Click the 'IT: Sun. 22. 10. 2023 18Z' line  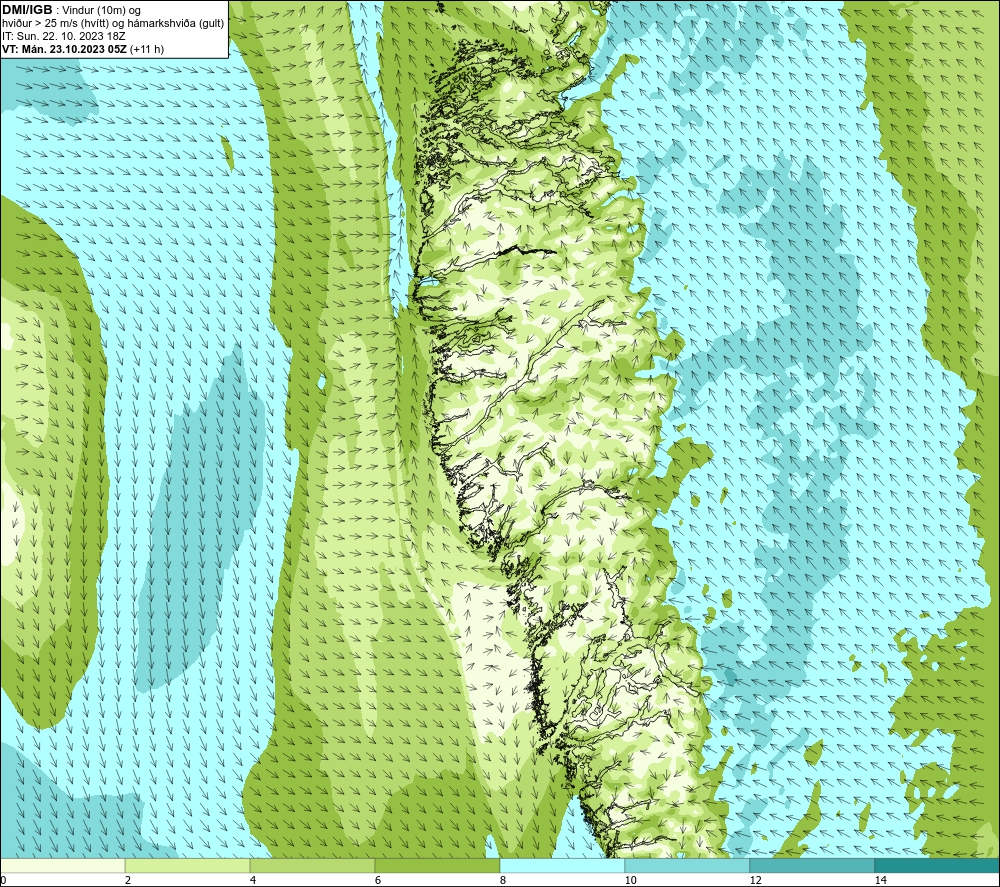64,36
